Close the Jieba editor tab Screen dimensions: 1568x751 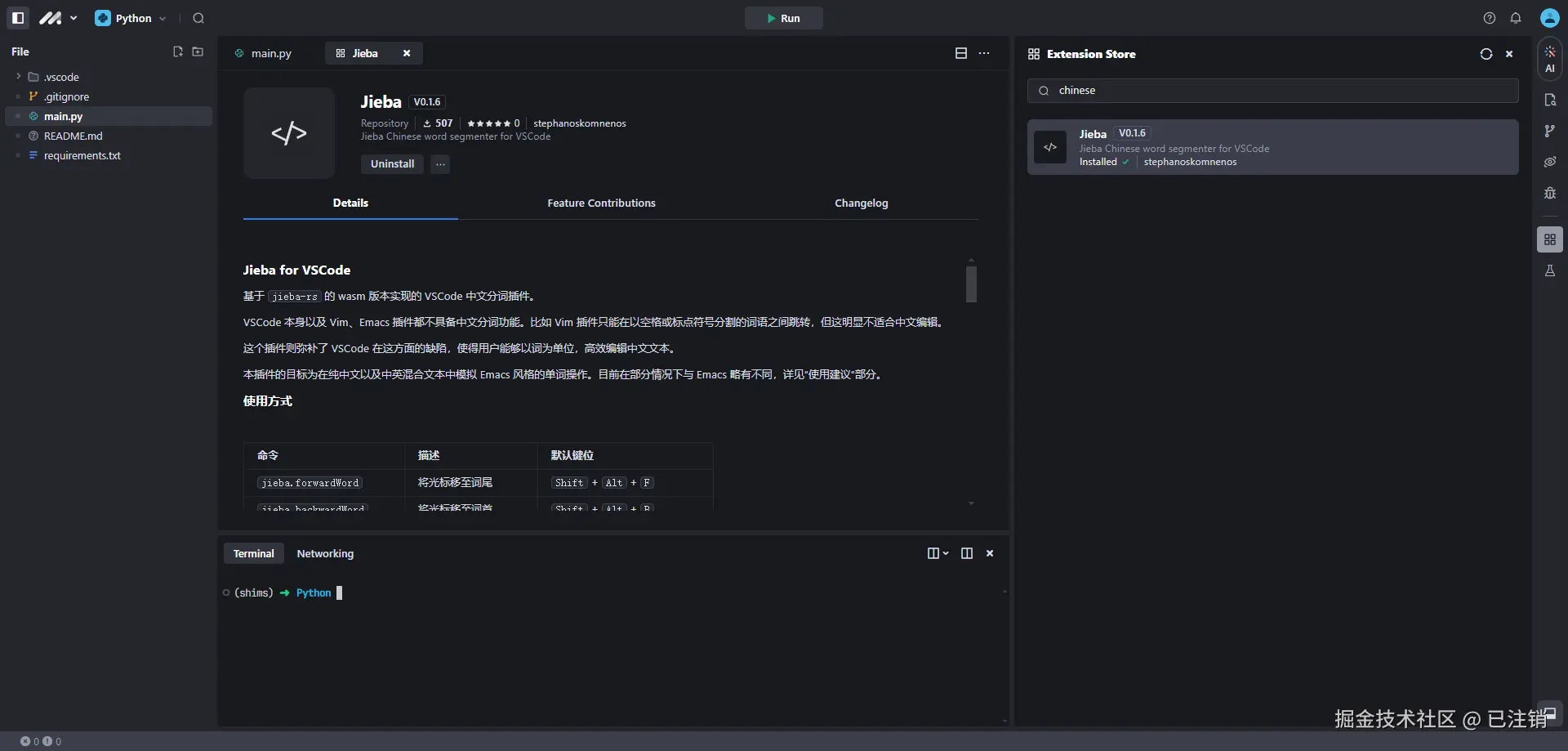pyautogui.click(x=407, y=53)
